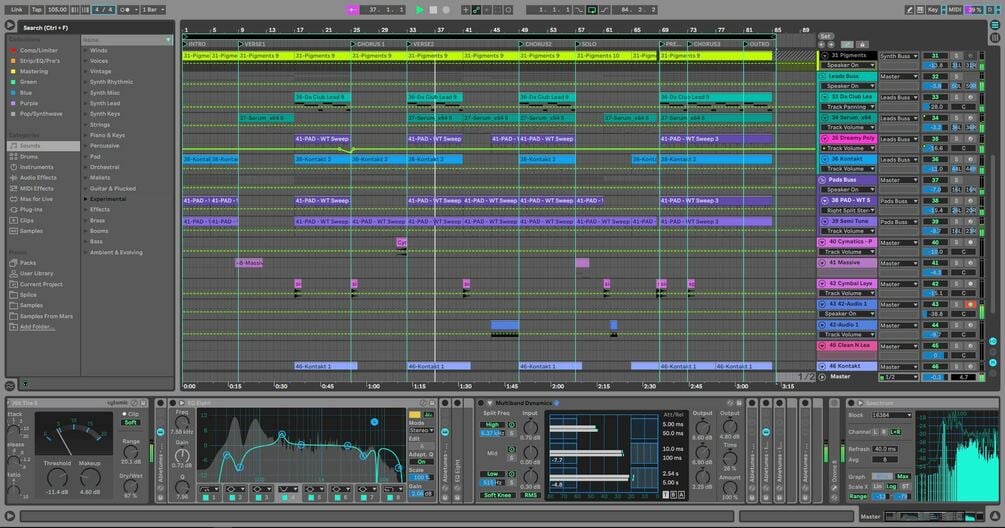Toggle computer MIDI keyboard icon

(x=920, y=10)
